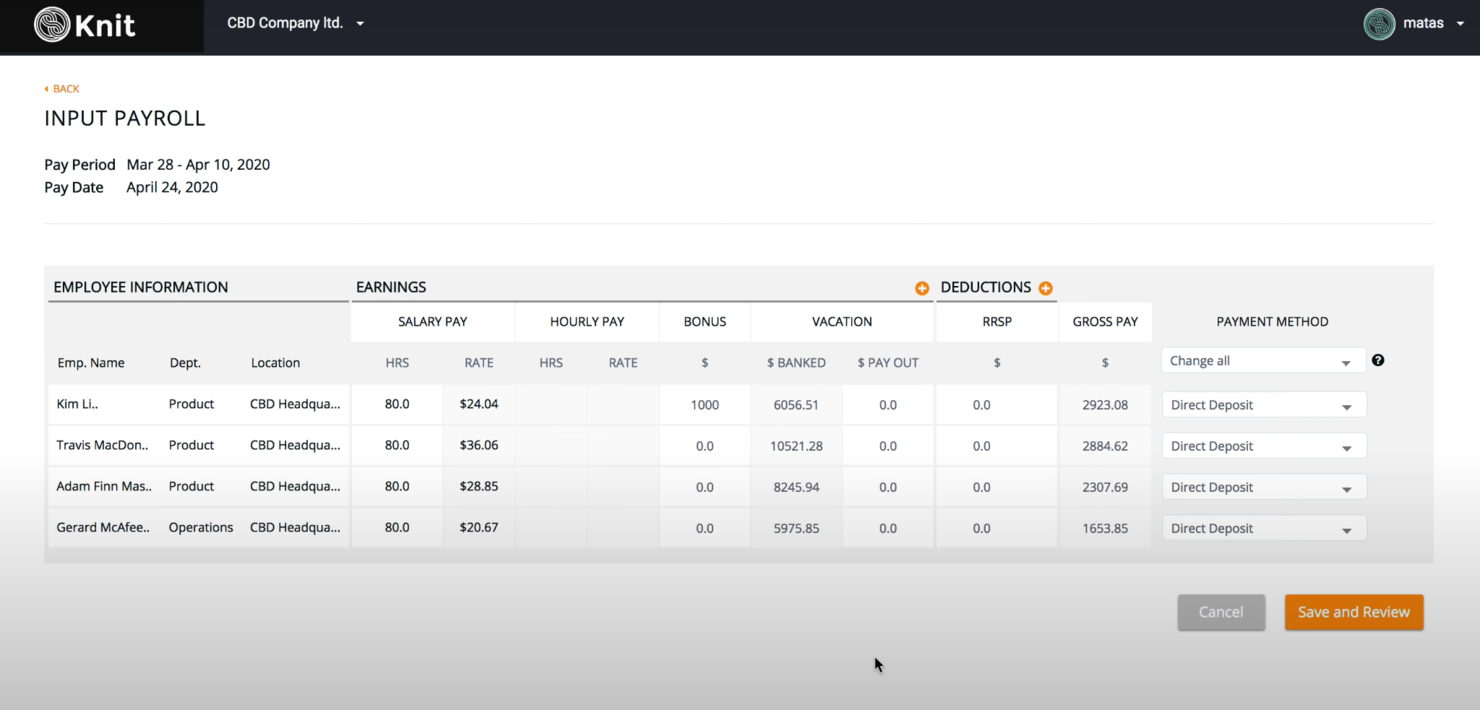Select Gerard McAfee's payment method dropdown
Screen dimensions: 1480x710
click(x=1263, y=528)
